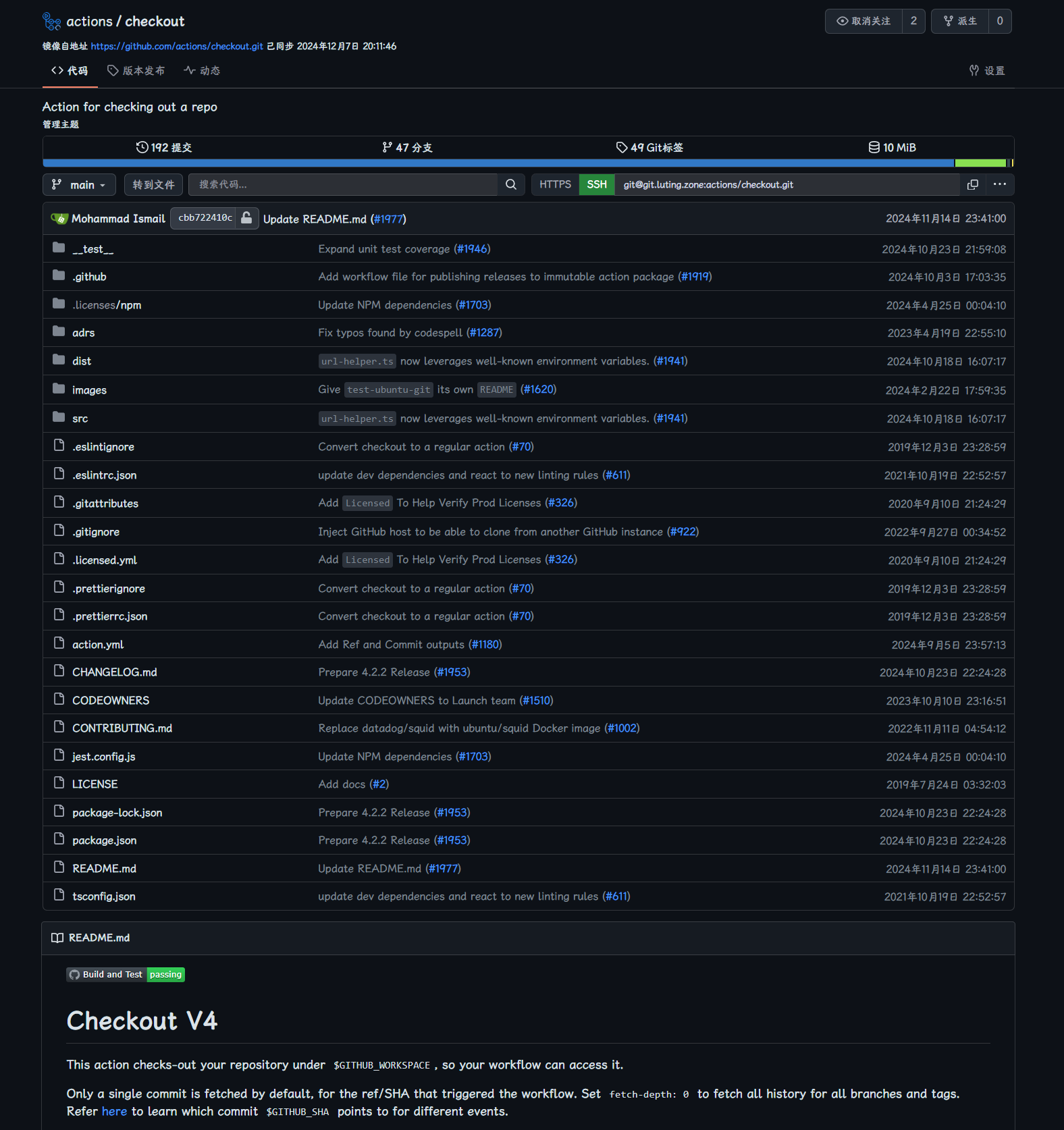The image size is (1064, 1130).
Task: Click the README.md book icon header
Action: point(57,938)
